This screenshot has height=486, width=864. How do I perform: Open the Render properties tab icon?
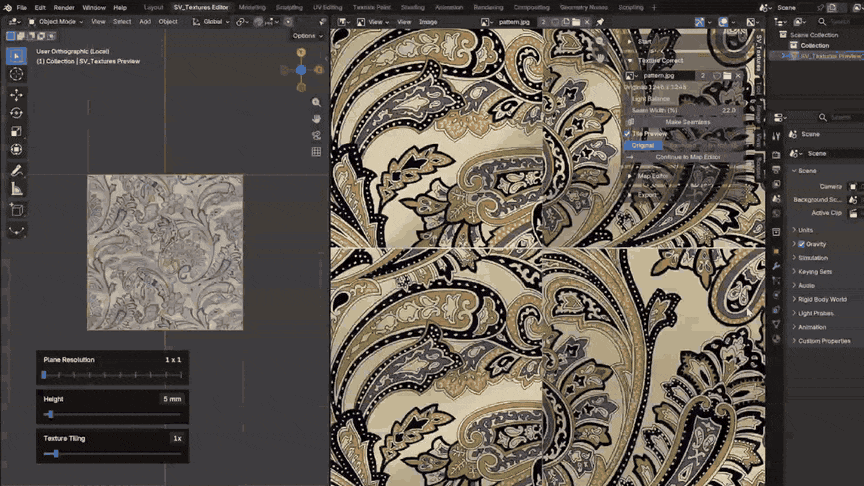click(x=776, y=155)
